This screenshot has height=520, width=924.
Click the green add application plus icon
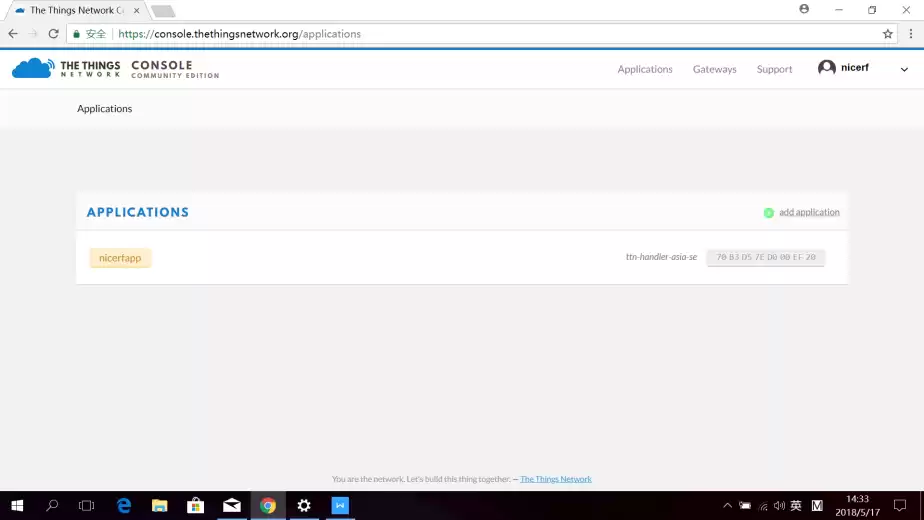click(x=768, y=212)
